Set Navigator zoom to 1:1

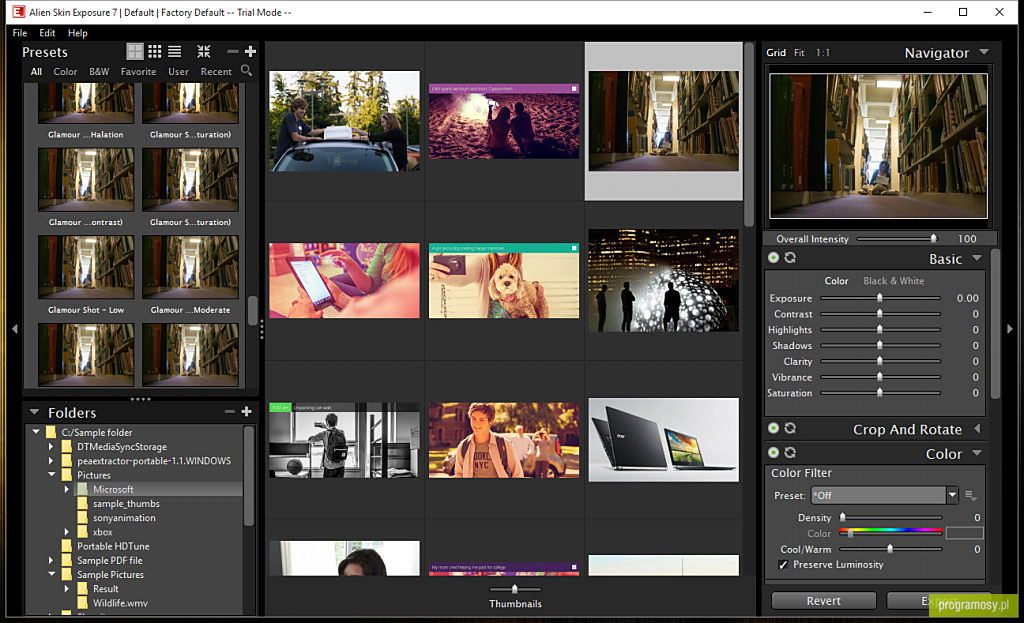point(823,52)
